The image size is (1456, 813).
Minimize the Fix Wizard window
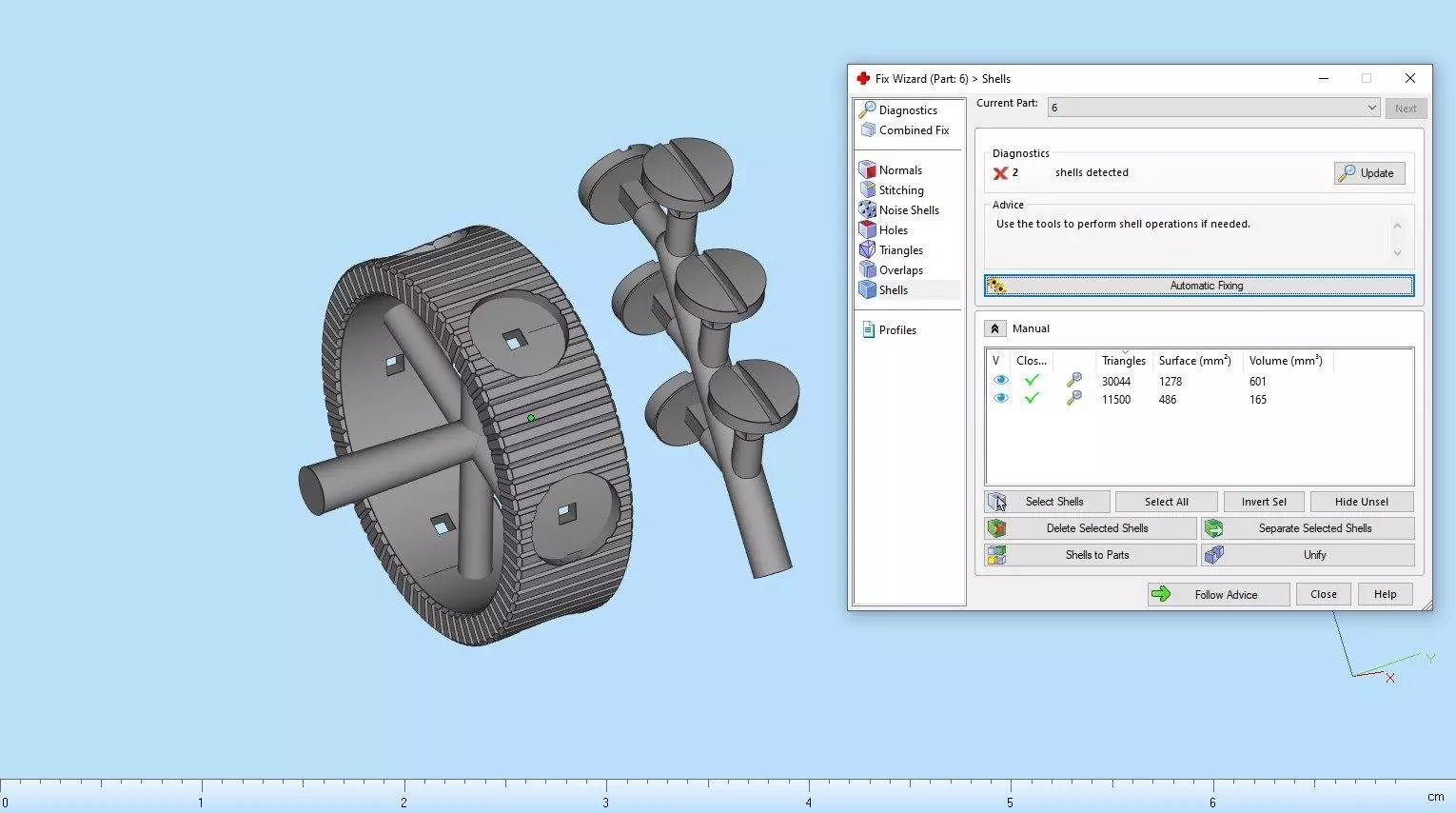(1324, 78)
